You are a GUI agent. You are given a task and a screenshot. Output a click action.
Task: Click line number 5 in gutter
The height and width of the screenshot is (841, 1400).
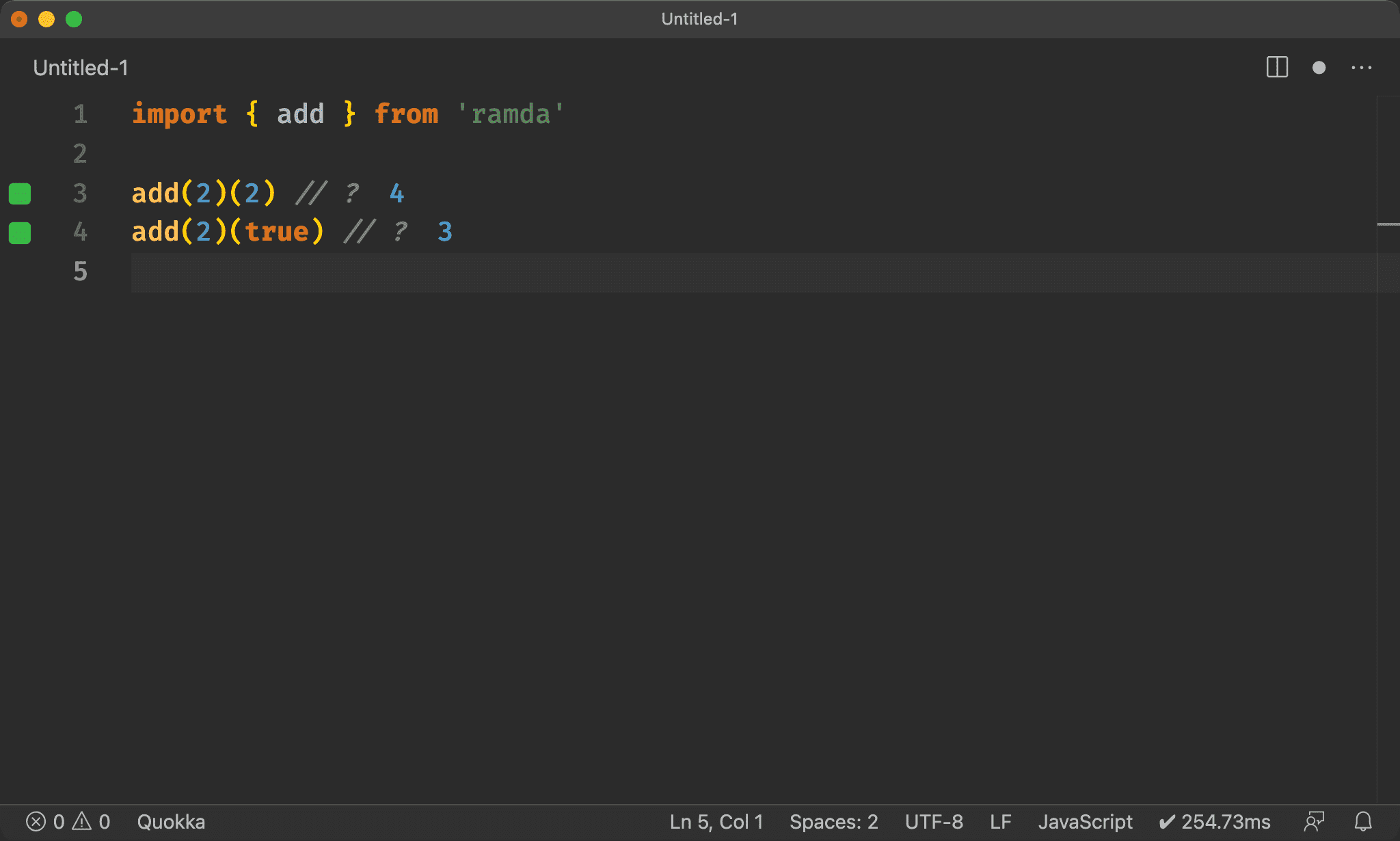(x=81, y=271)
